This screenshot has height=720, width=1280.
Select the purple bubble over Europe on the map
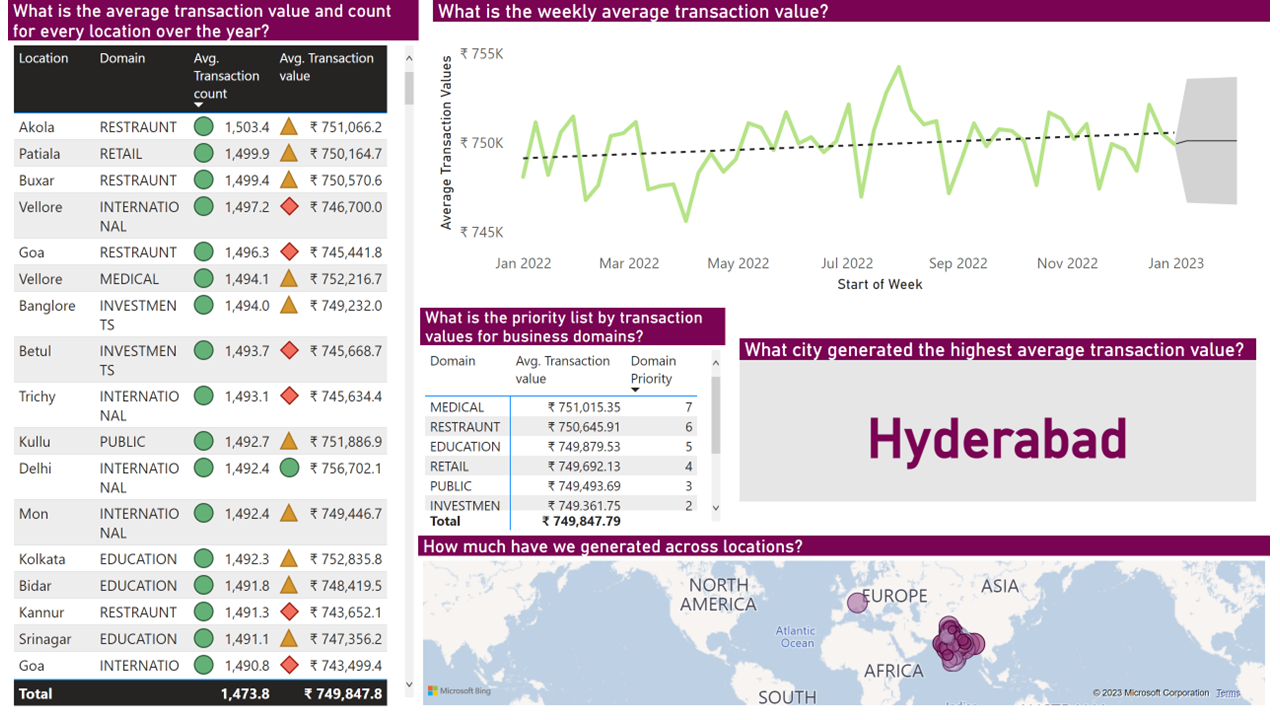pyautogui.click(x=855, y=603)
